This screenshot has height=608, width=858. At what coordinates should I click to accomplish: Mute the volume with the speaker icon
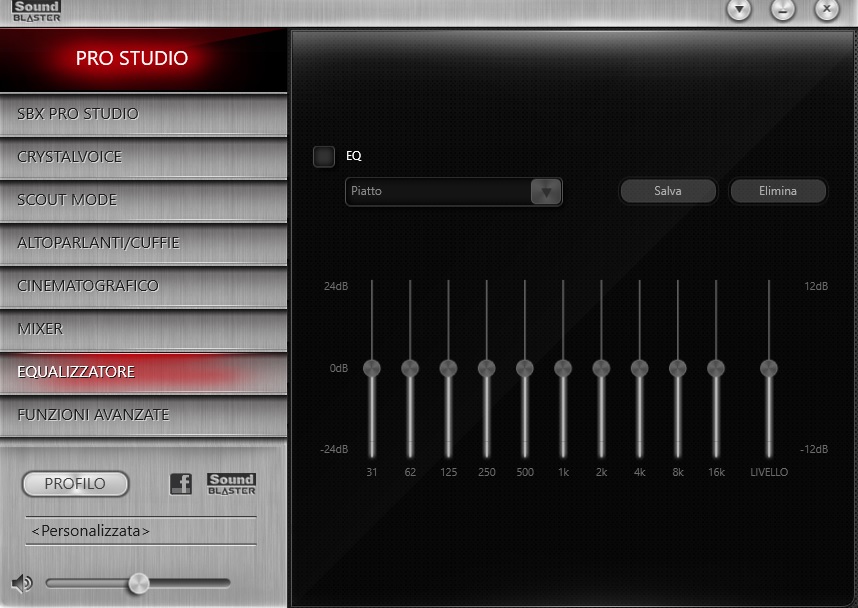pyautogui.click(x=22, y=583)
